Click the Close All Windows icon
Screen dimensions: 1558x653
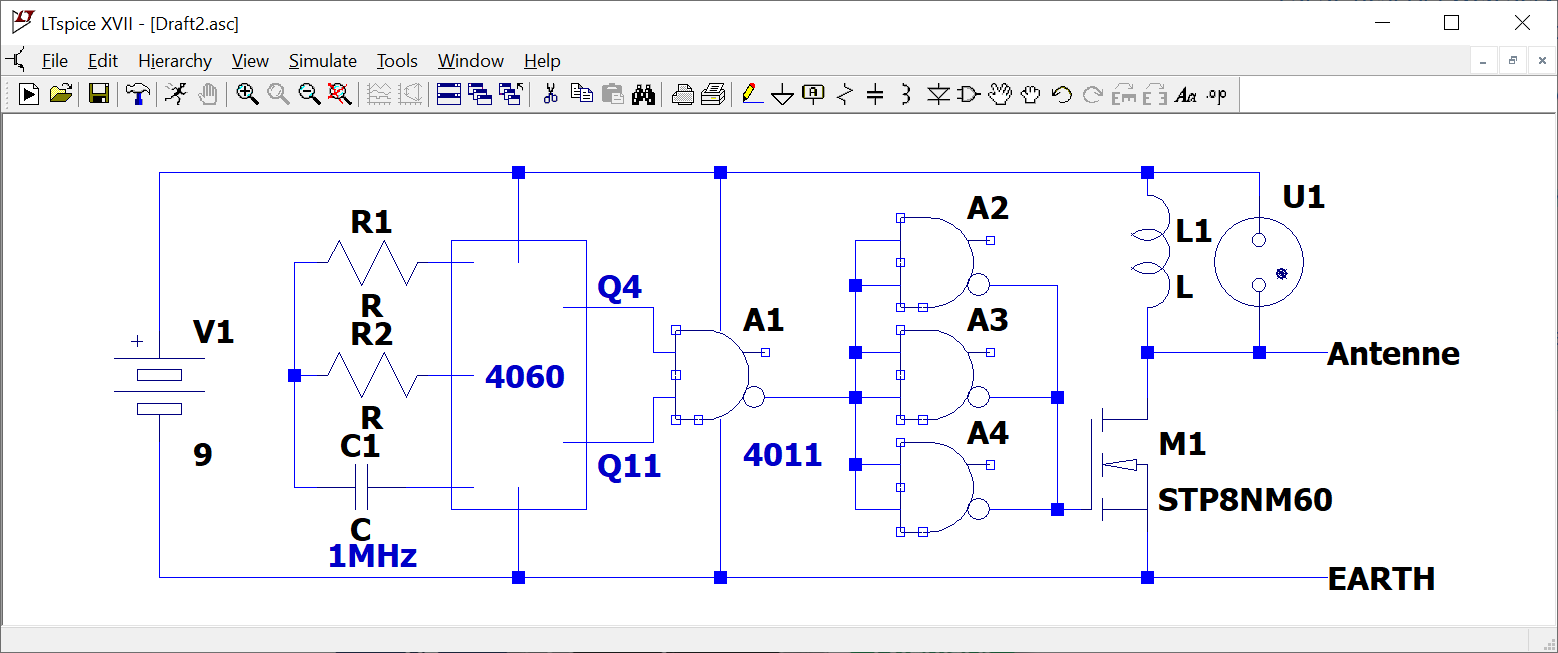[x=511, y=94]
